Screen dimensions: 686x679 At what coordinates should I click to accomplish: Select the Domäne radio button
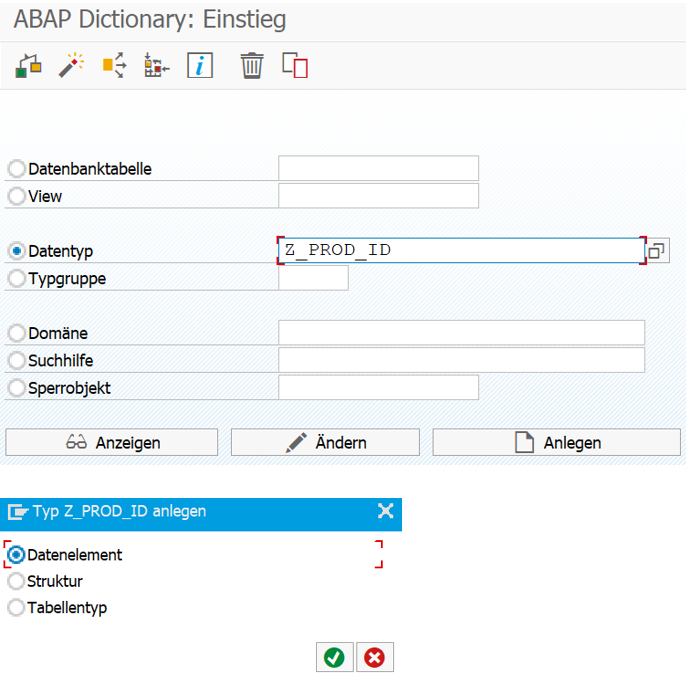[x=17, y=333]
